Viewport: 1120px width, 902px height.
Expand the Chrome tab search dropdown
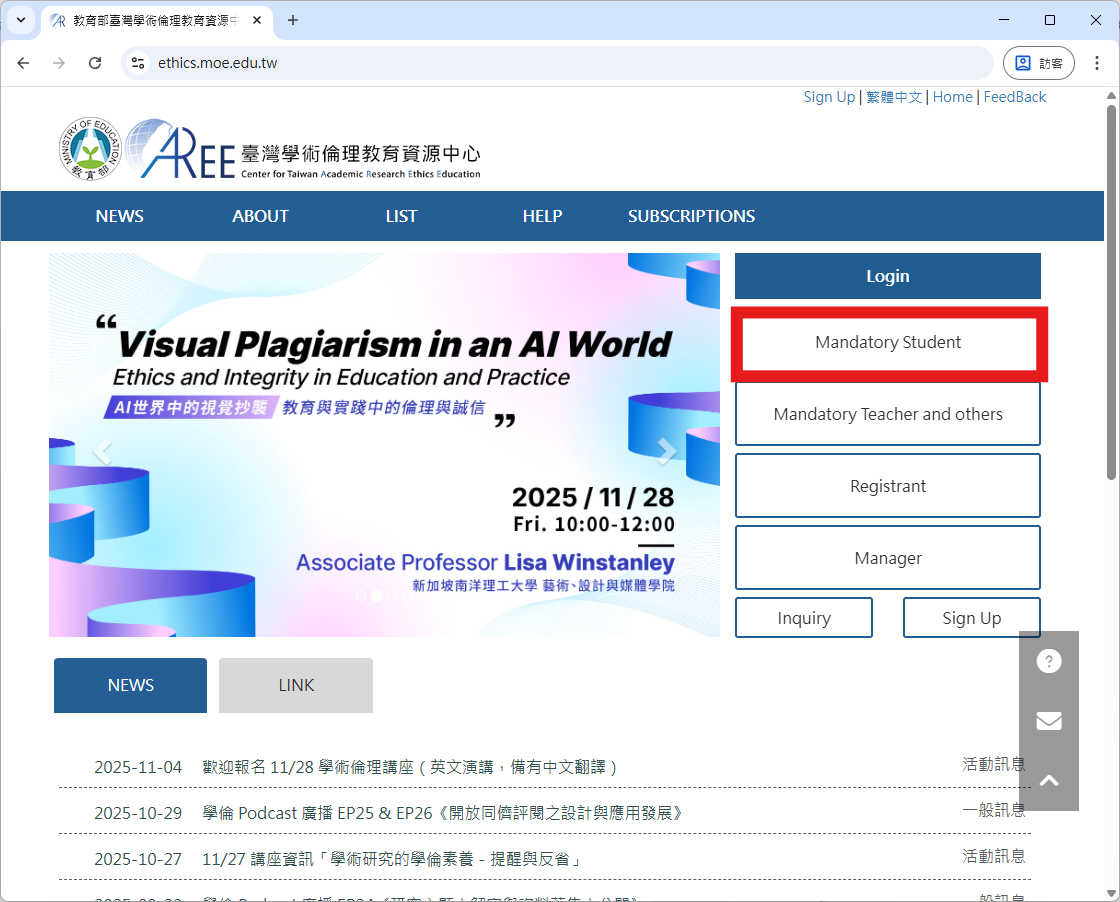pyautogui.click(x=20, y=20)
